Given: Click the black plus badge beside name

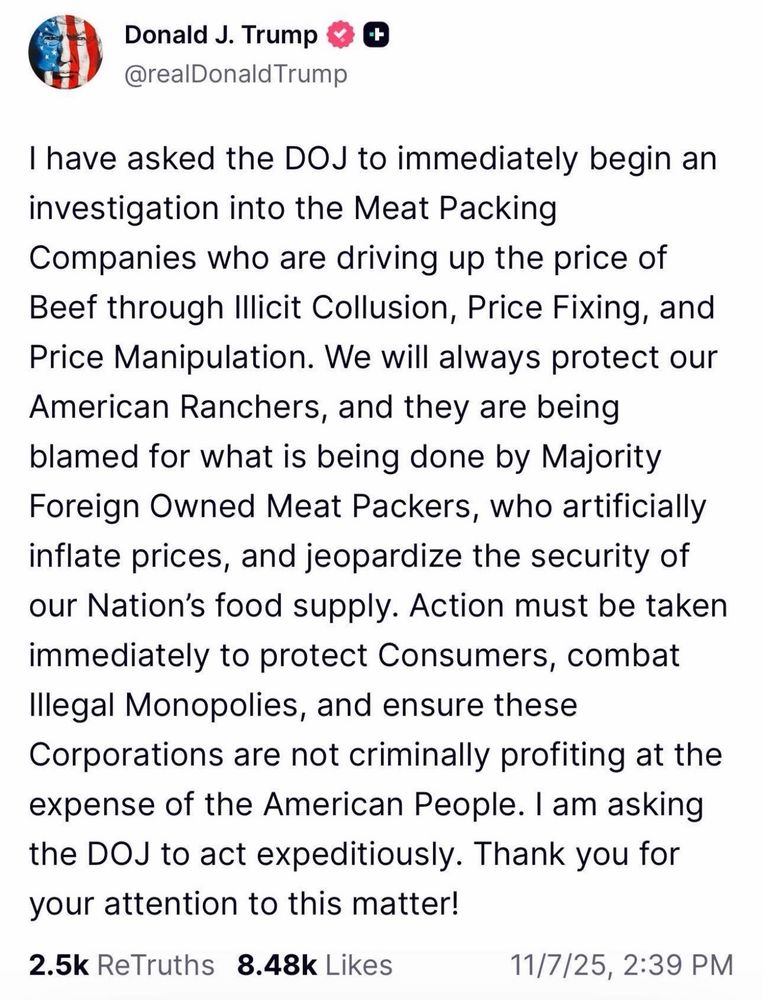Looking at the screenshot, I should pos(376,36).
